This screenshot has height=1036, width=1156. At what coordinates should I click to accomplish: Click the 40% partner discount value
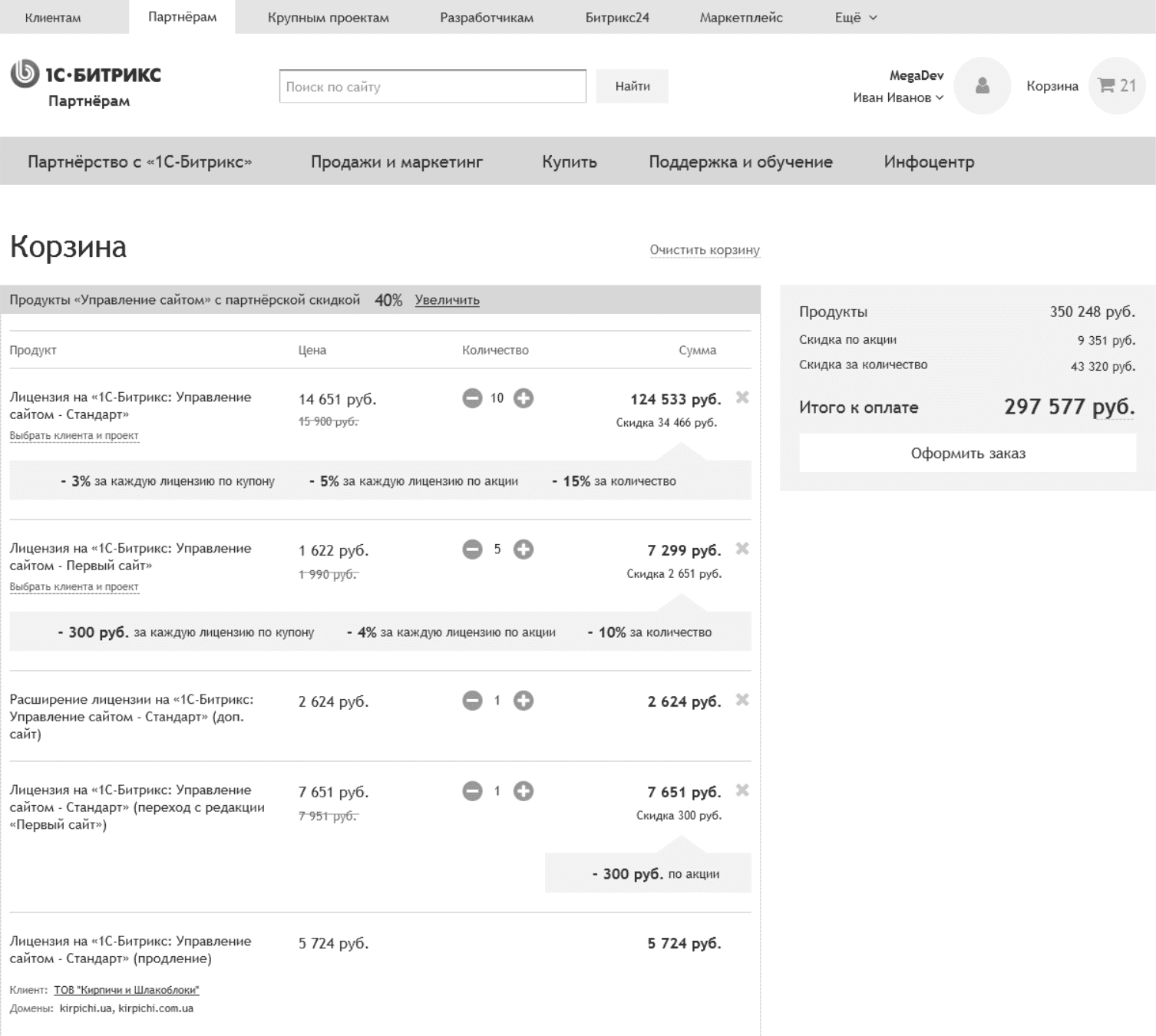(x=388, y=300)
